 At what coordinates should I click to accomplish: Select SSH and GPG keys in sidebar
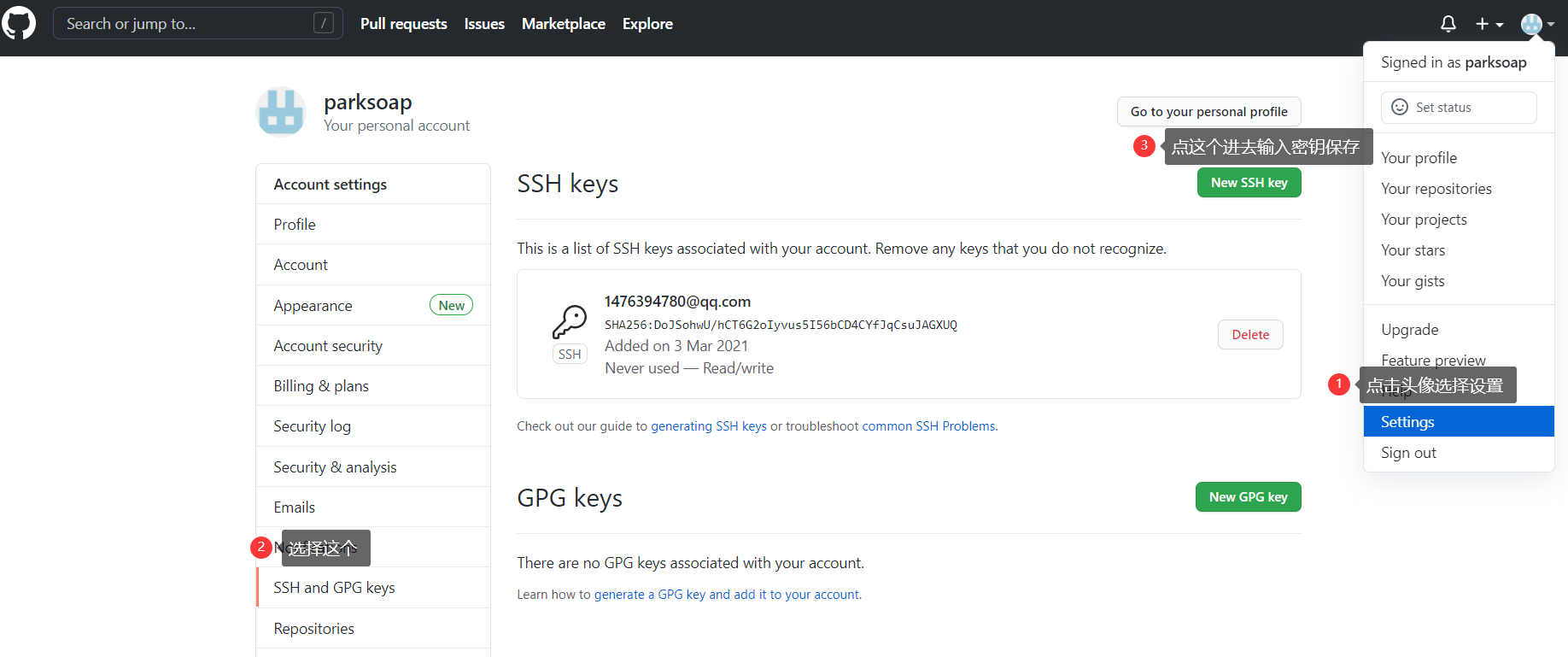(x=373, y=588)
